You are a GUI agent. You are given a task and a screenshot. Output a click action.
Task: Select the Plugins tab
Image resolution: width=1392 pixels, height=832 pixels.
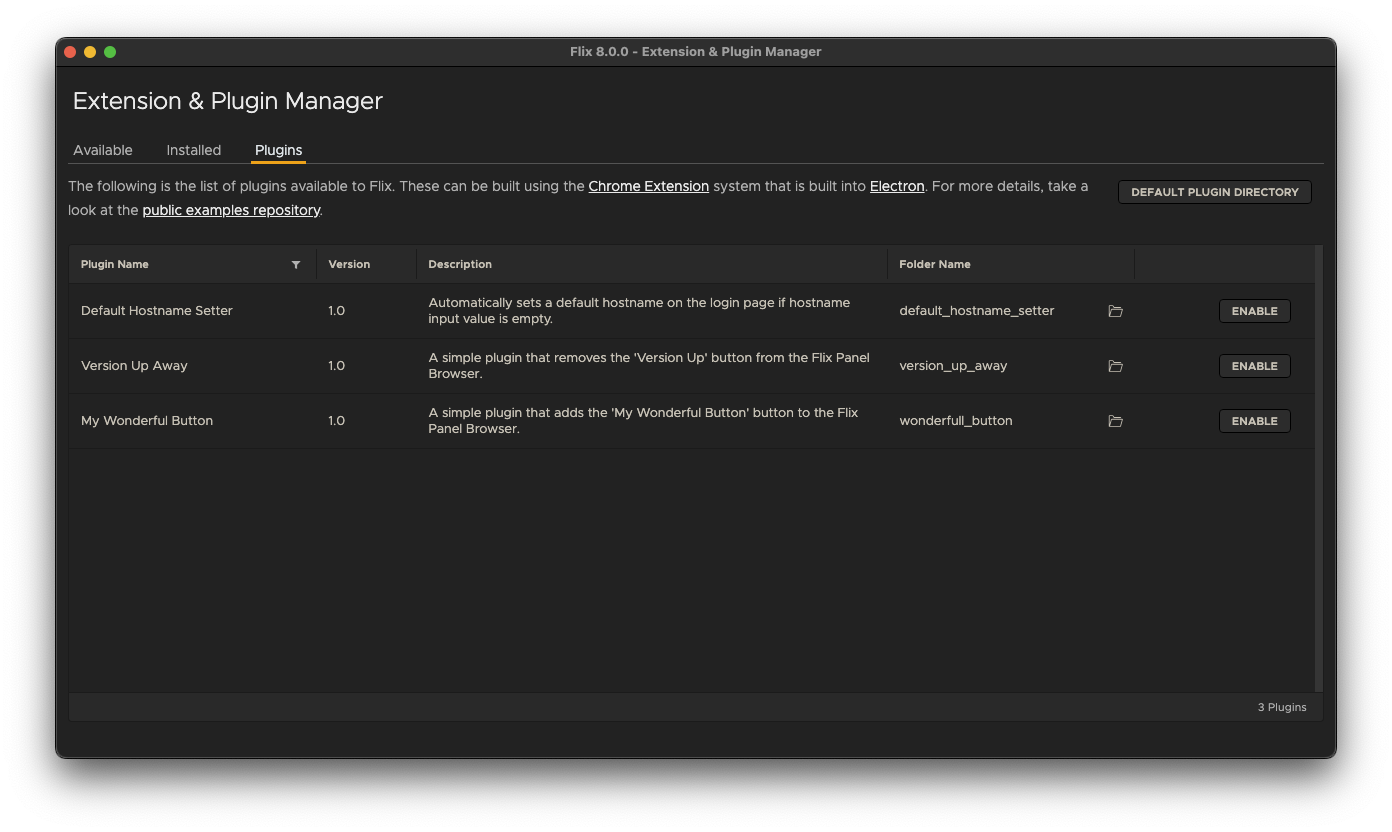point(278,150)
